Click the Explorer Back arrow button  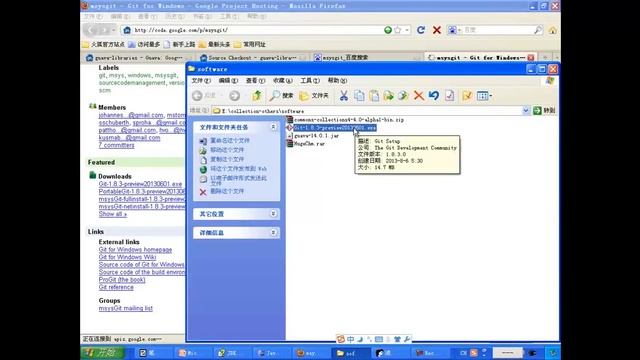[x=198, y=96]
